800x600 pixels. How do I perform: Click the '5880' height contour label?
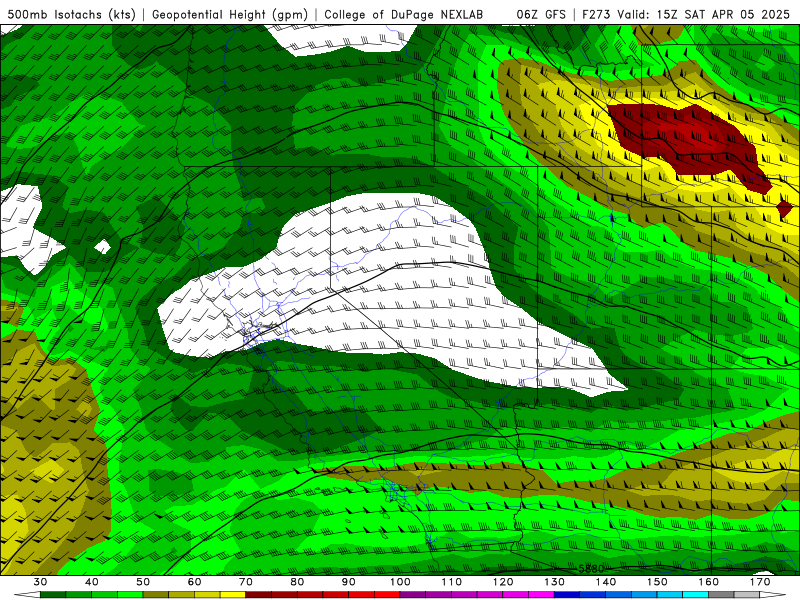coord(591,568)
